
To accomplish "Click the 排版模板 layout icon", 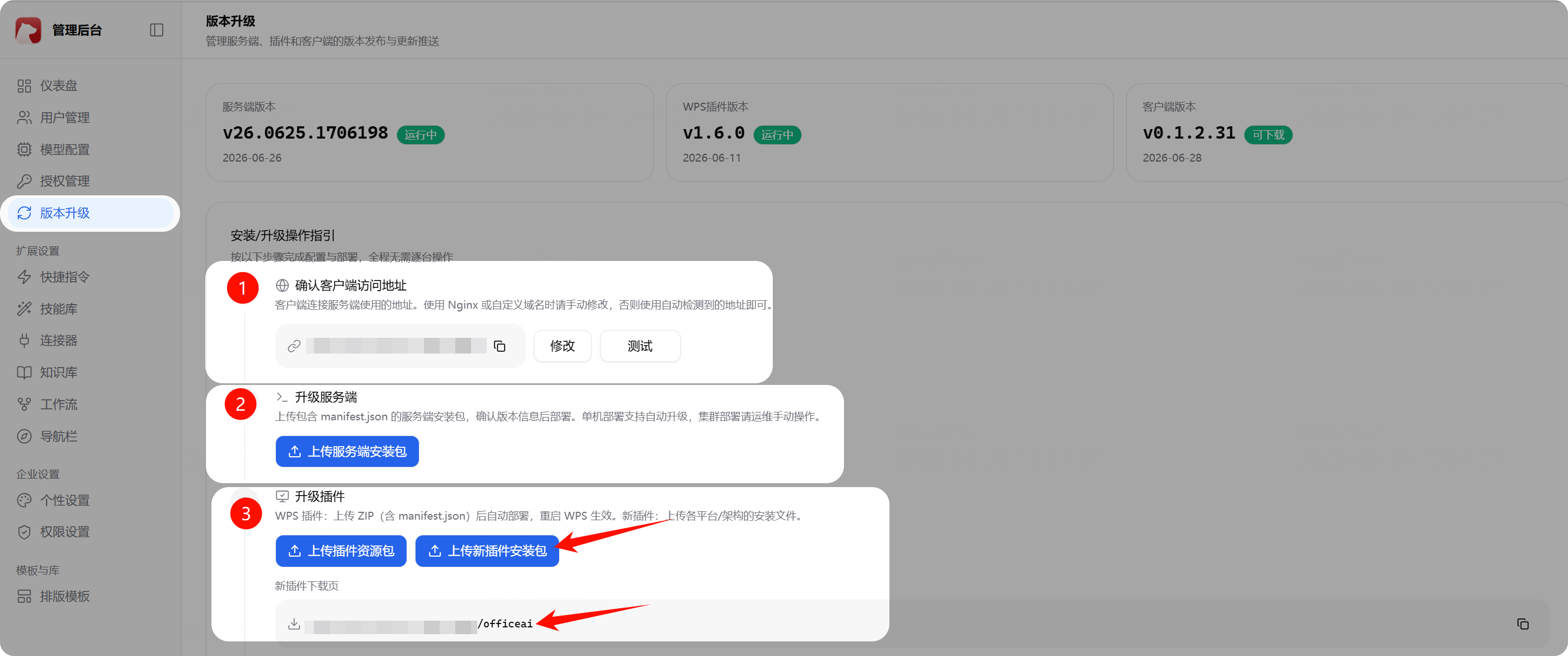I will 24,597.
